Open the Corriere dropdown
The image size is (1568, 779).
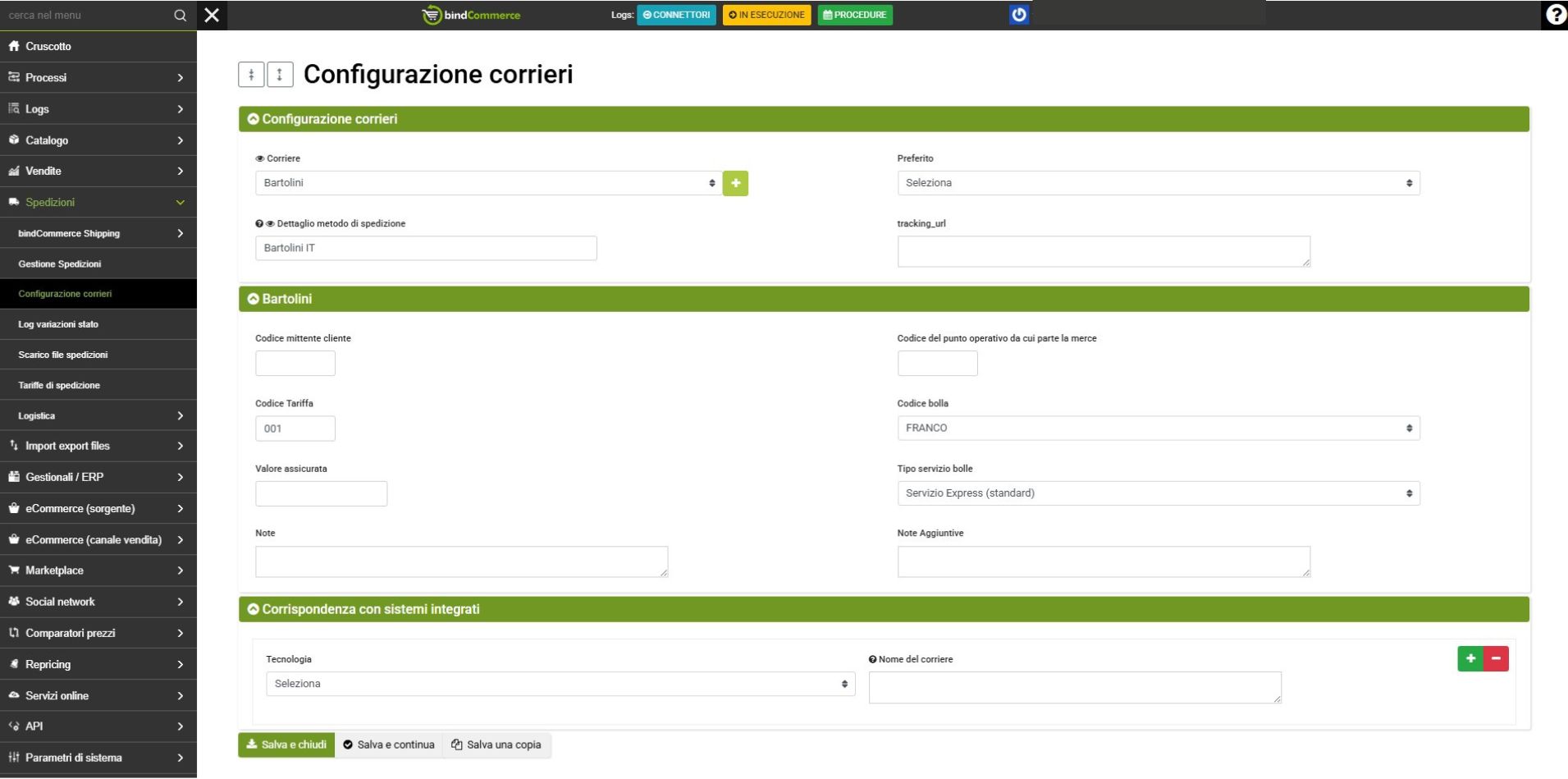487,183
